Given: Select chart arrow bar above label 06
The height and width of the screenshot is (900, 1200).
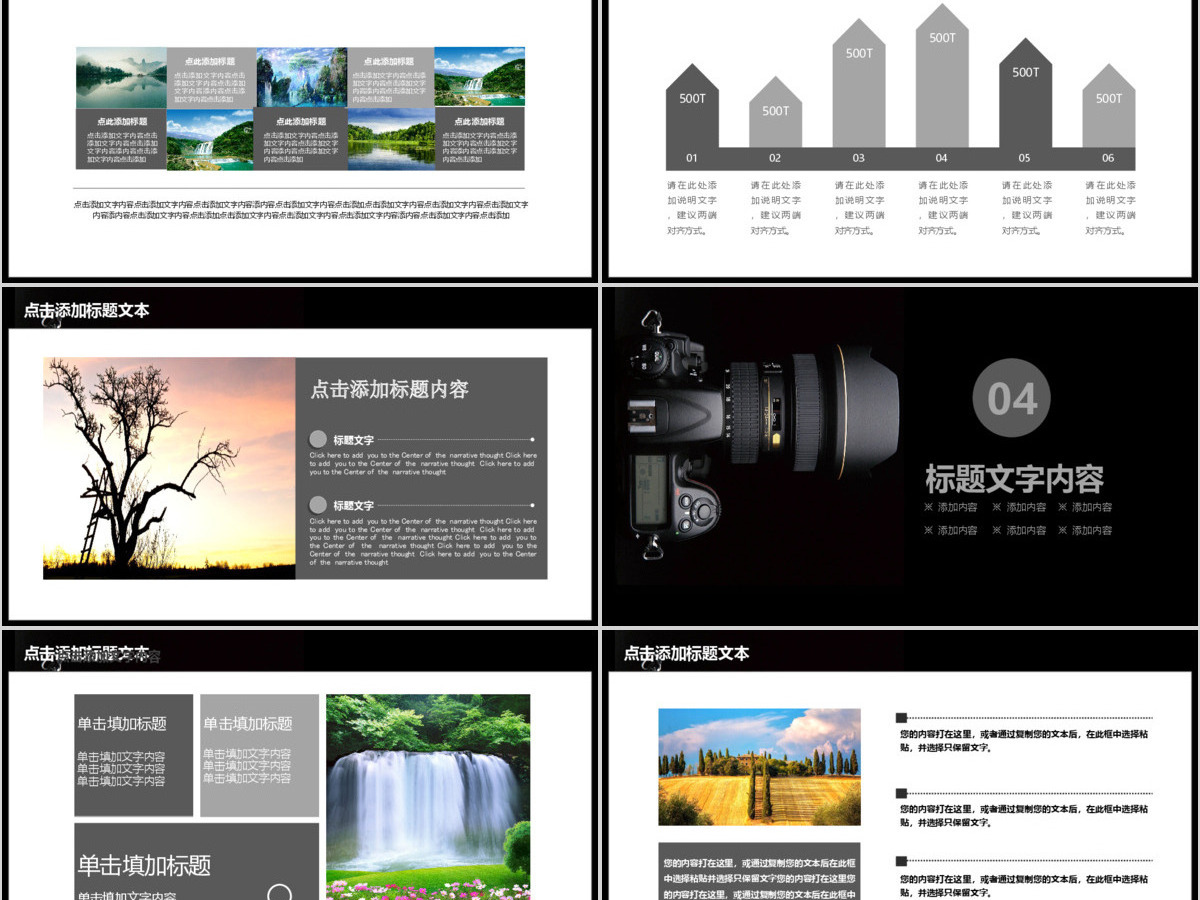Looking at the screenshot, I should coord(1109,106).
